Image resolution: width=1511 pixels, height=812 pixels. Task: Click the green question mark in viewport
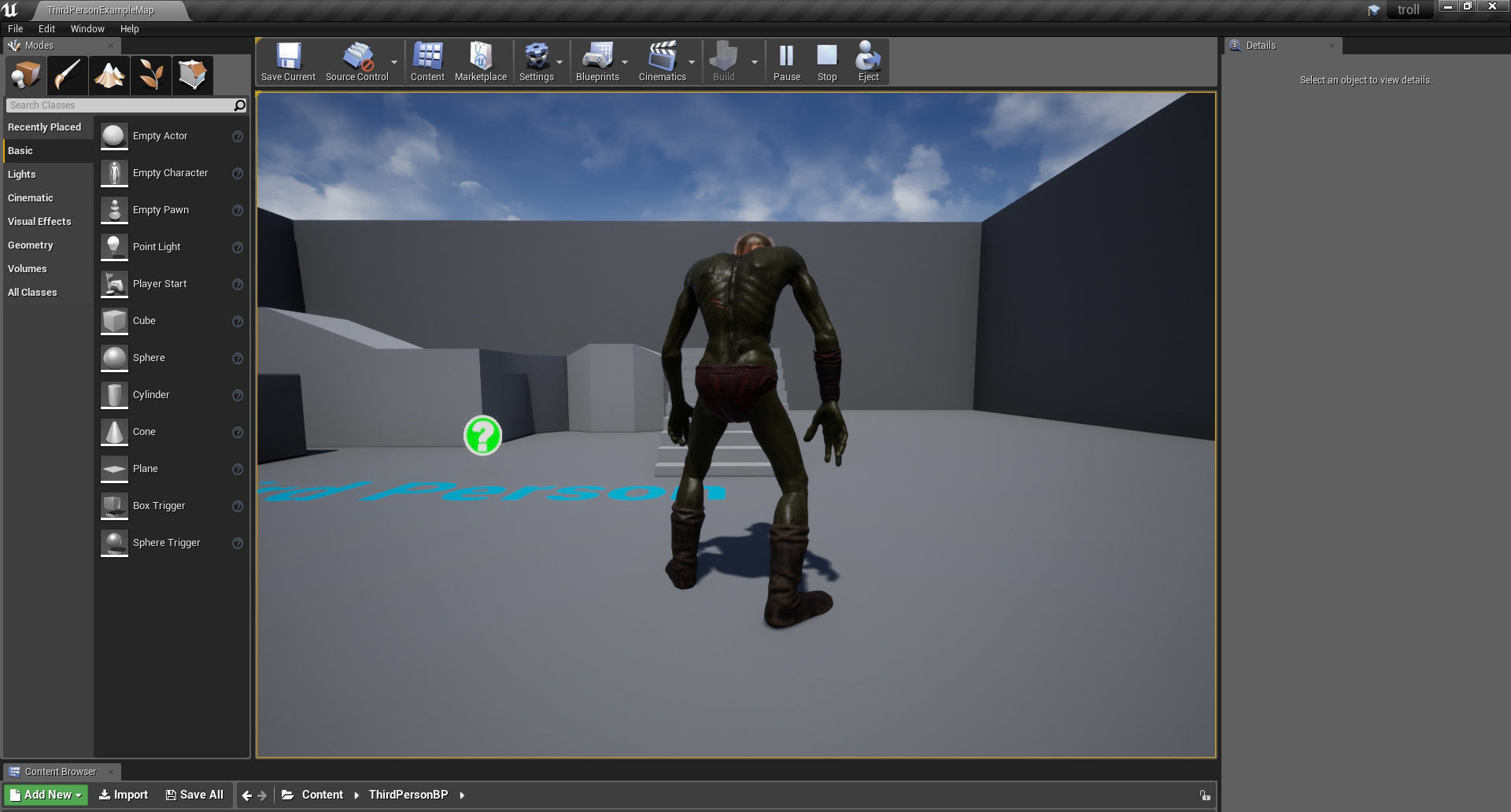[482, 435]
